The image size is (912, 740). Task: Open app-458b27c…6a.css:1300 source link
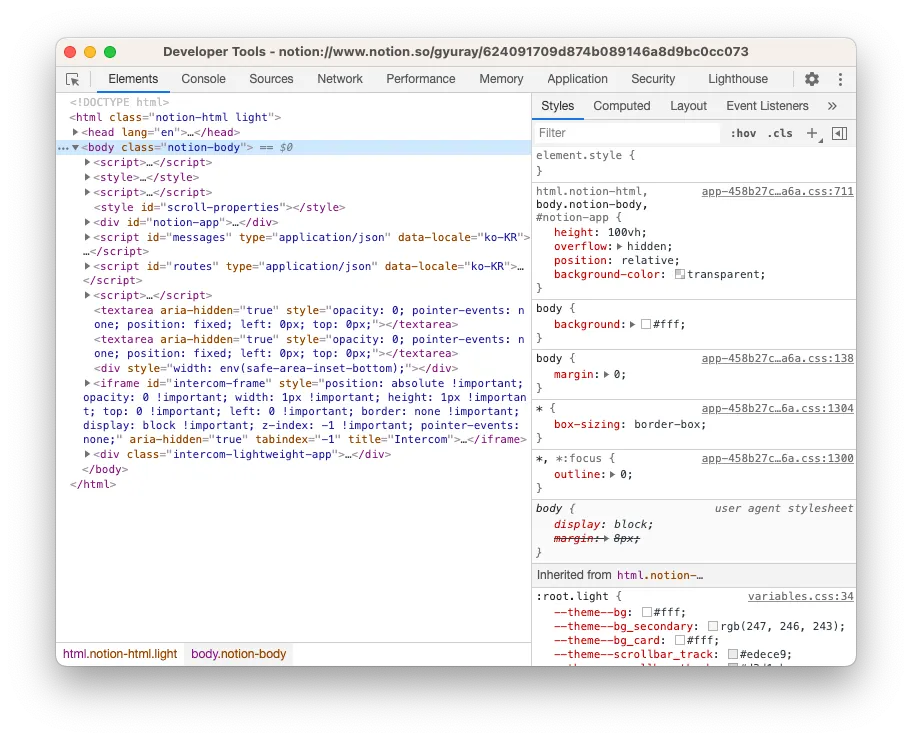[777, 458]
